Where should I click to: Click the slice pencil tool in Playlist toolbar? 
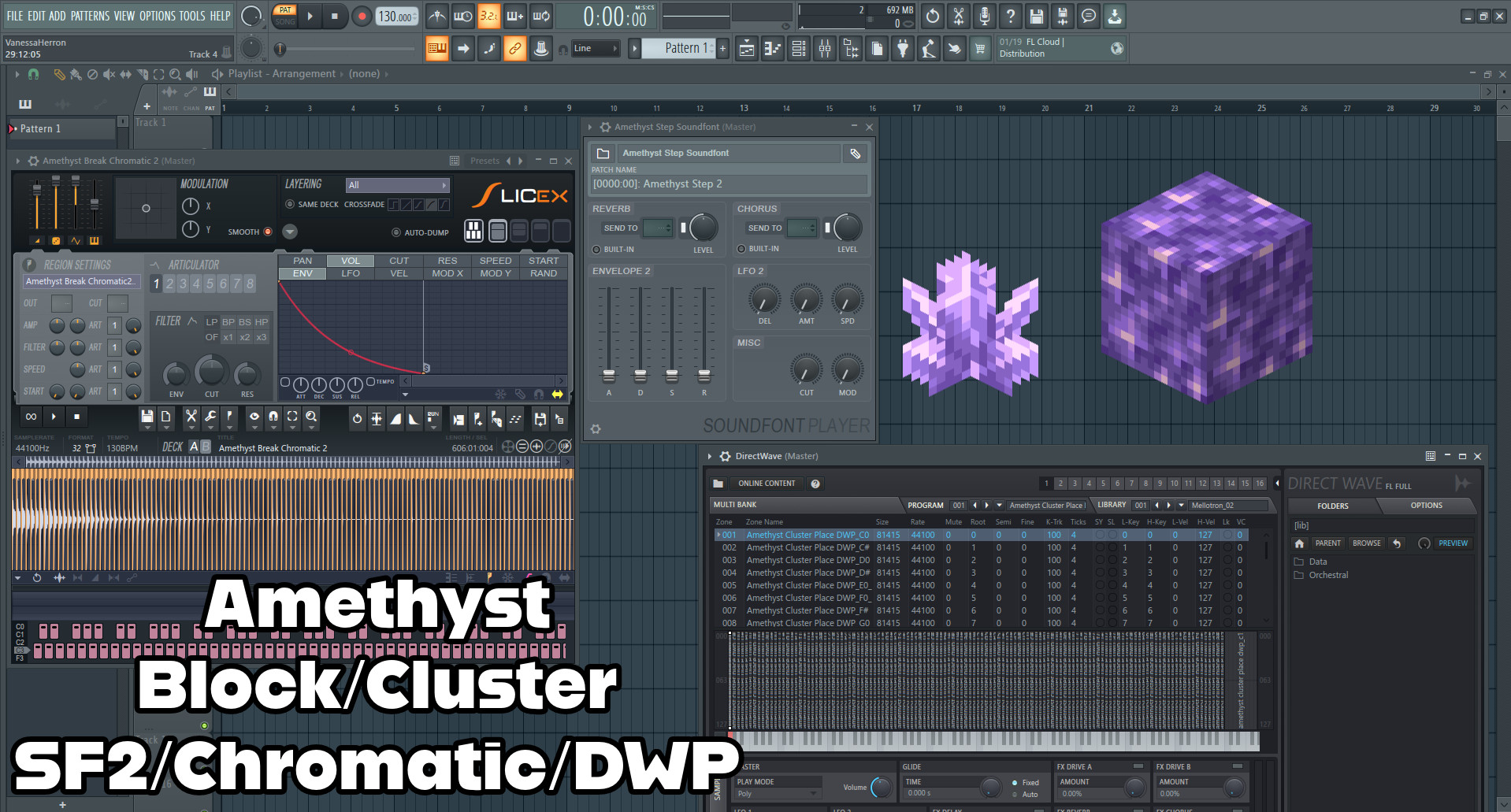[x=59, y=74]
